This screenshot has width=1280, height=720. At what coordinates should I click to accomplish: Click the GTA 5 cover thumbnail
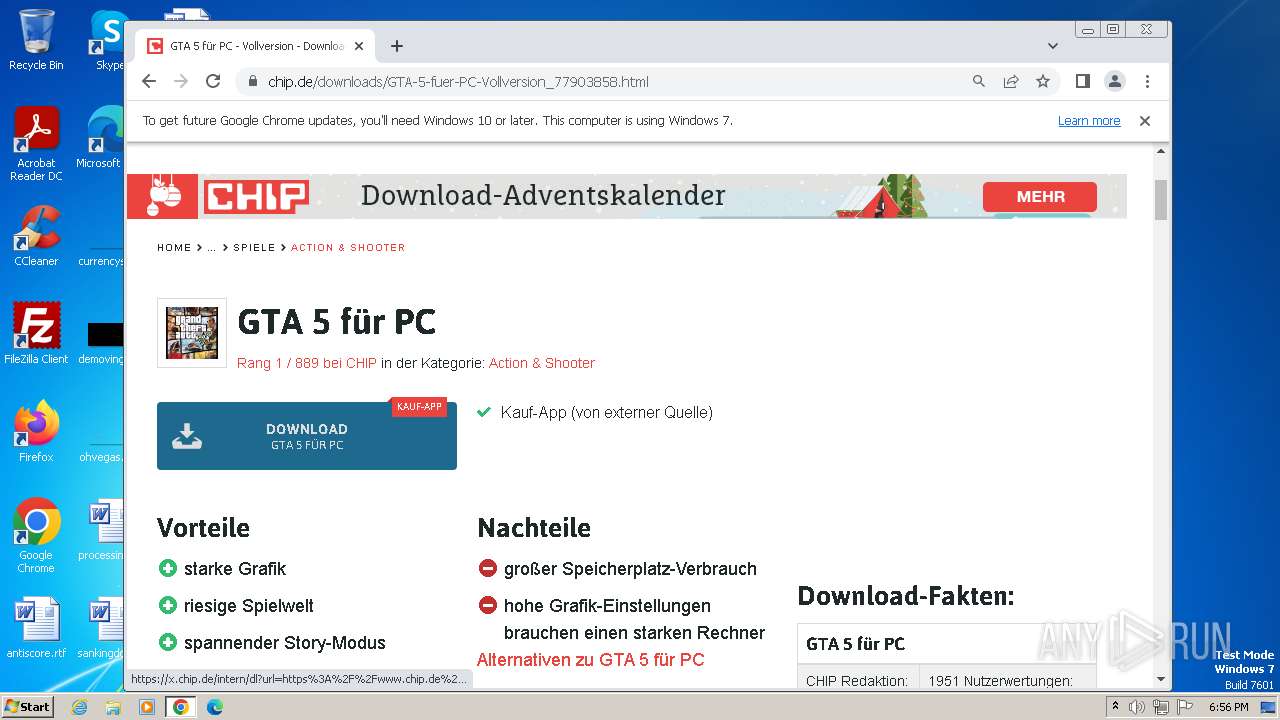pyautogui.click(x=192, y=333)
